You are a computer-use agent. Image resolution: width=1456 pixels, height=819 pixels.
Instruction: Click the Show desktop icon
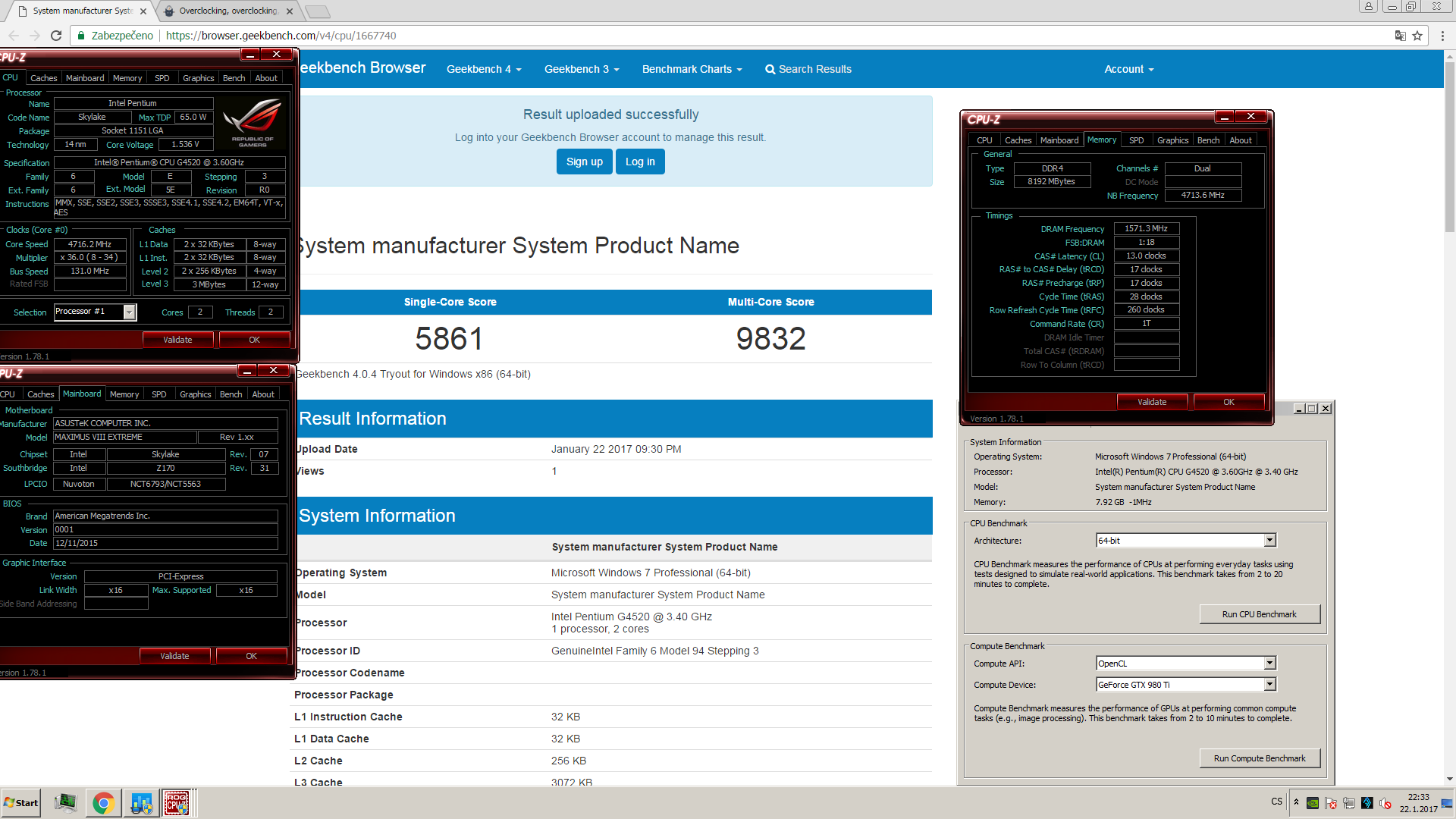click(x=1447, y=803)
